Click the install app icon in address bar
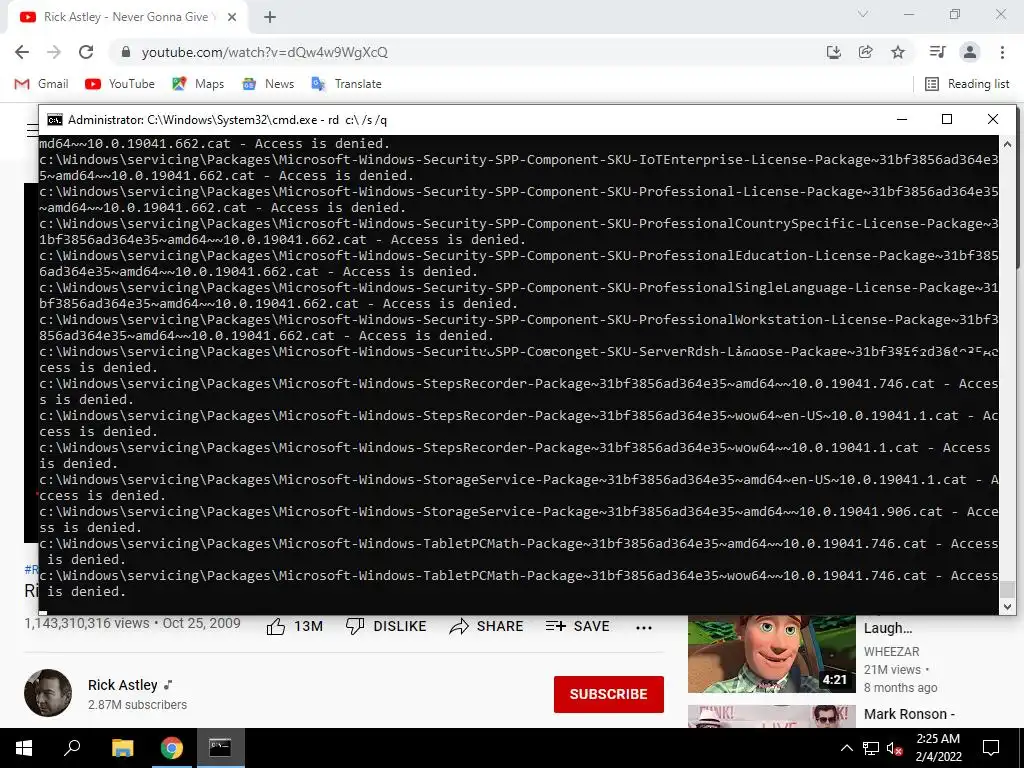This screenshot has width=1024, height=768. point(834,52)
